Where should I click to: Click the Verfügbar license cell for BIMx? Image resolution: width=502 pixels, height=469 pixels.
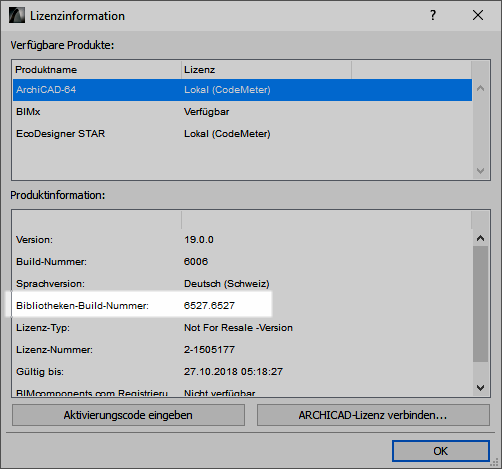207,112
